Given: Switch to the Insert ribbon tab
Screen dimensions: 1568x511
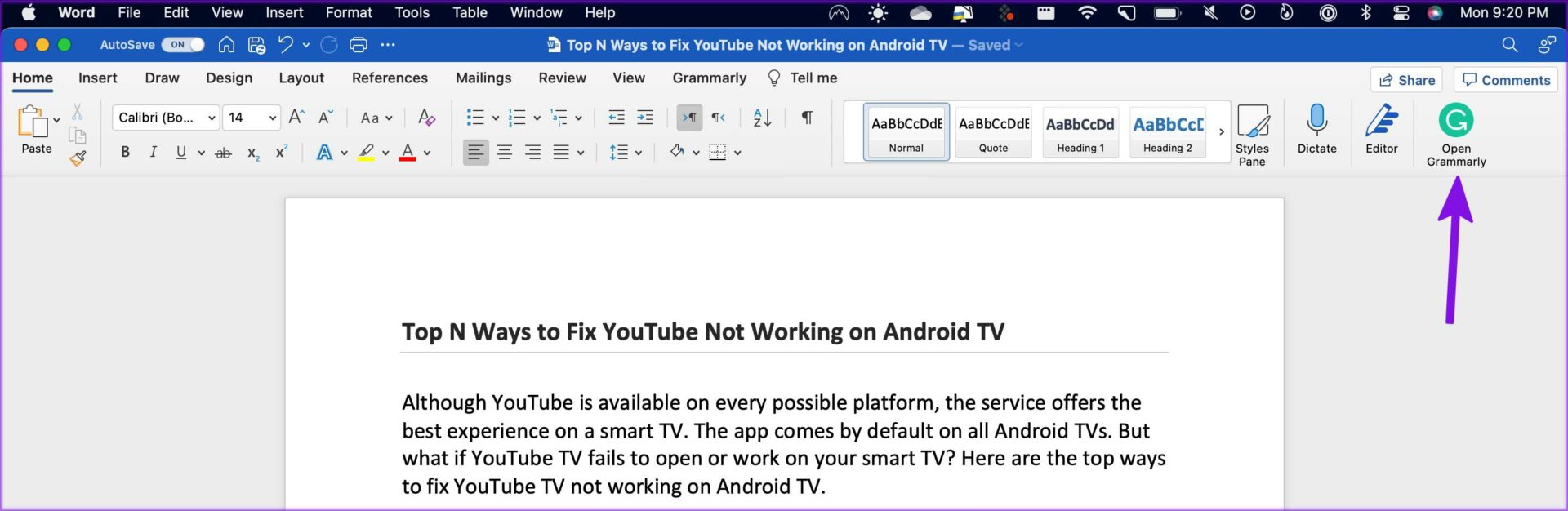Looking at the screenshot, I should pyautogui.click(x=98, y=78).
